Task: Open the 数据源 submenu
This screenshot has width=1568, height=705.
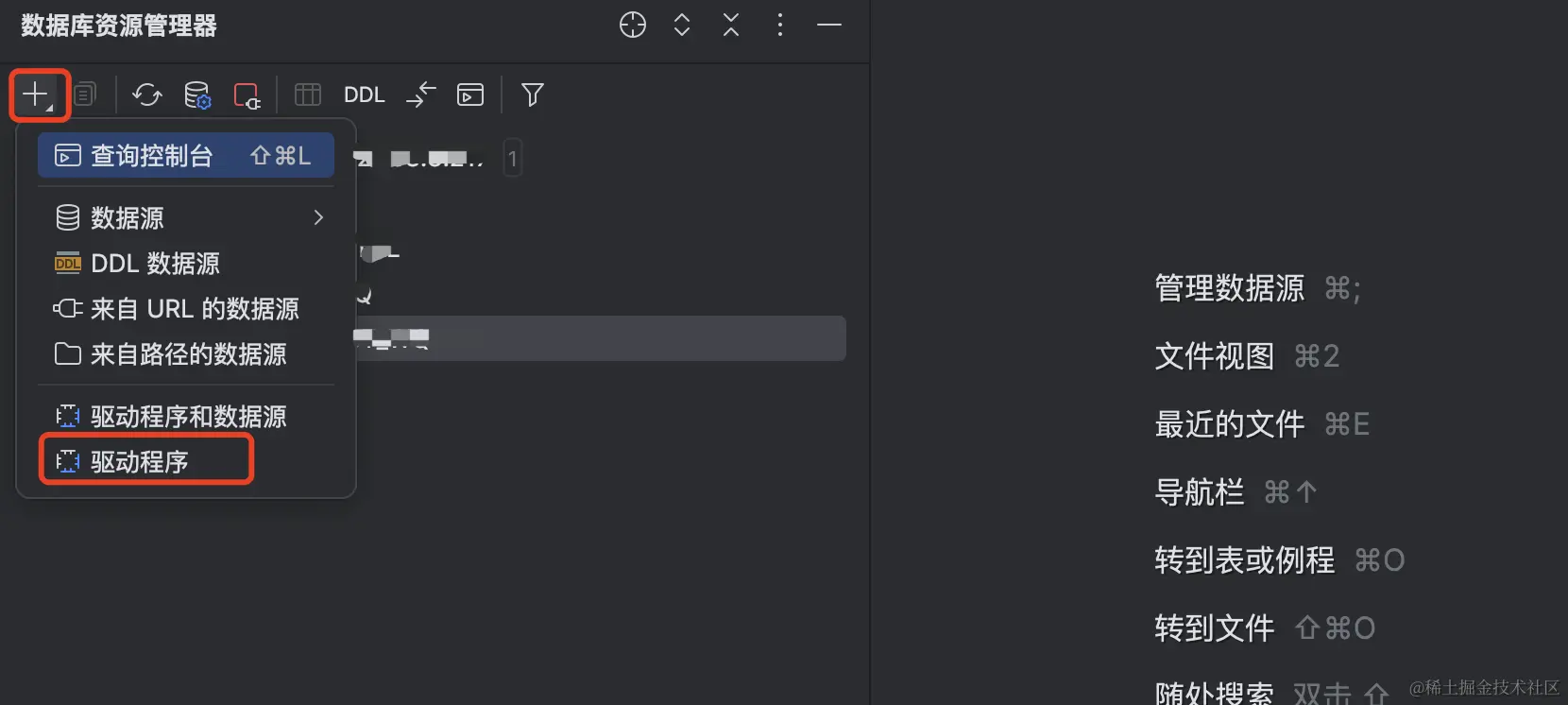Action: pos(186,217)
